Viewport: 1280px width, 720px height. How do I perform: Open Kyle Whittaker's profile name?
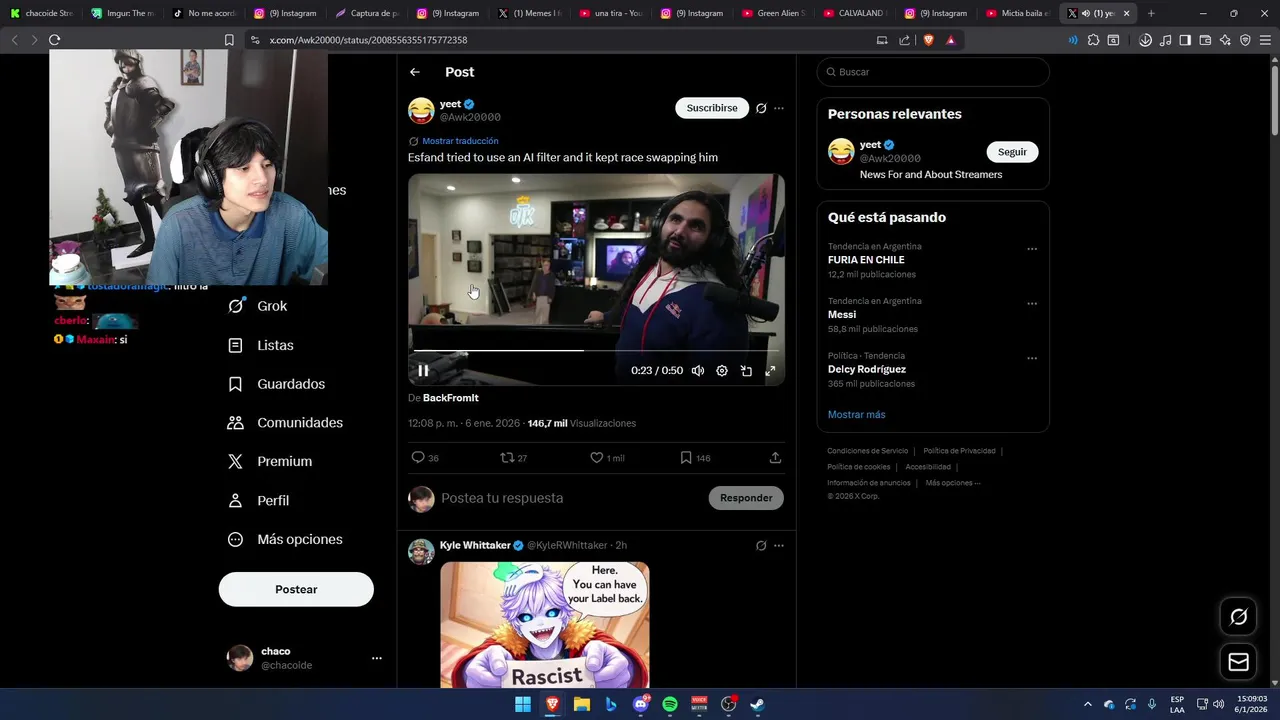coord(475,545)
